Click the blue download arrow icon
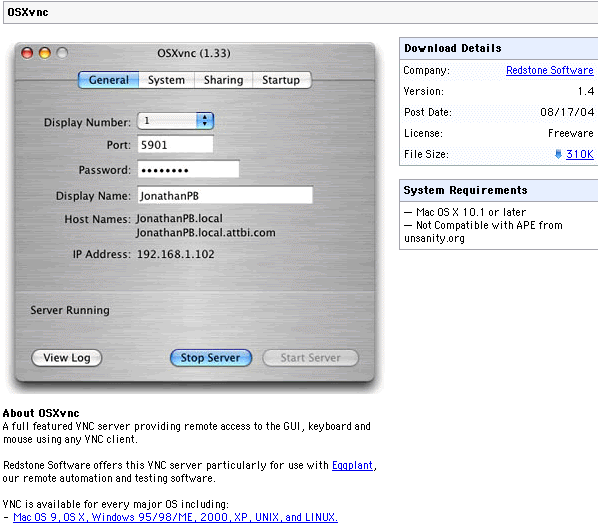 point(558,154)
